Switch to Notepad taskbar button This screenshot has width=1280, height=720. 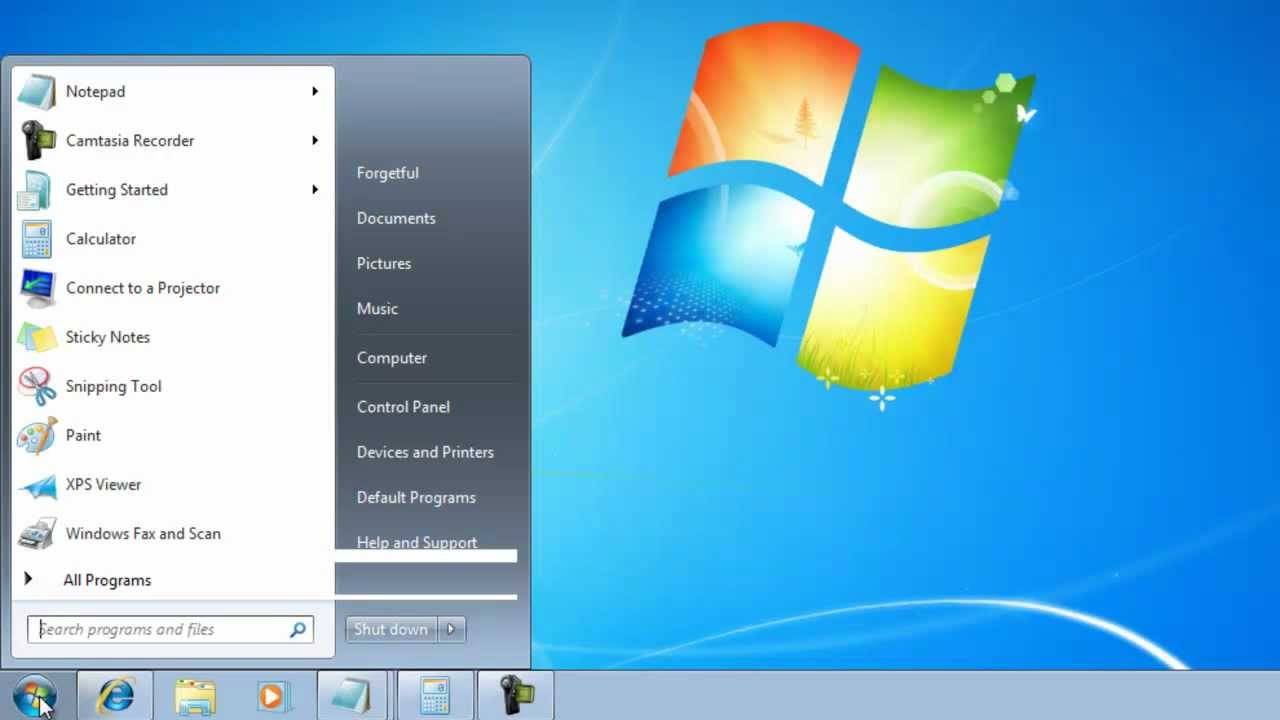353,696
